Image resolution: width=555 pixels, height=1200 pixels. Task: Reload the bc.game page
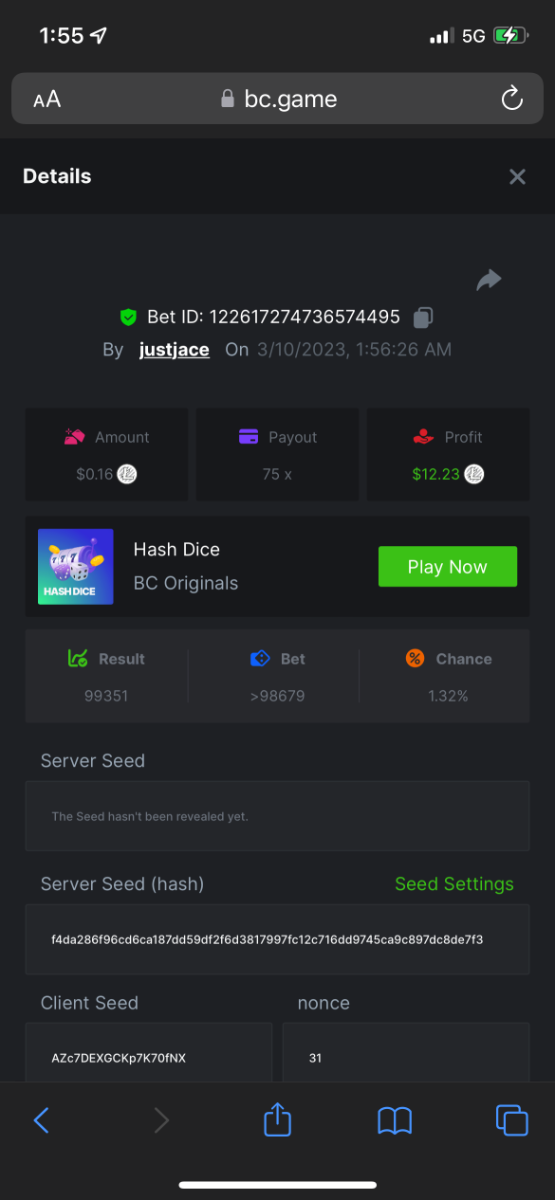[511, 98]
